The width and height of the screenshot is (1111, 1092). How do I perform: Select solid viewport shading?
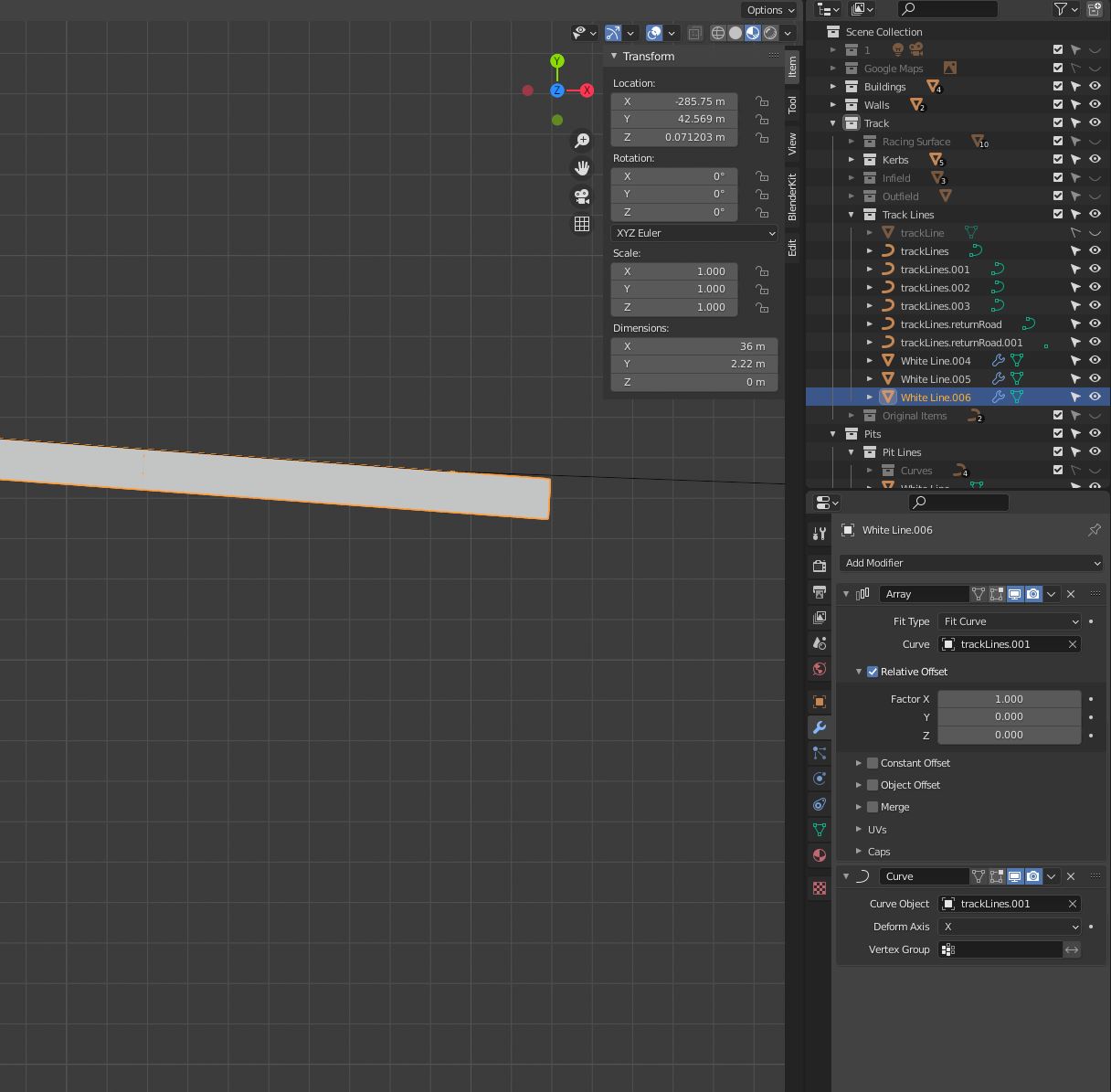coord(735,33)
